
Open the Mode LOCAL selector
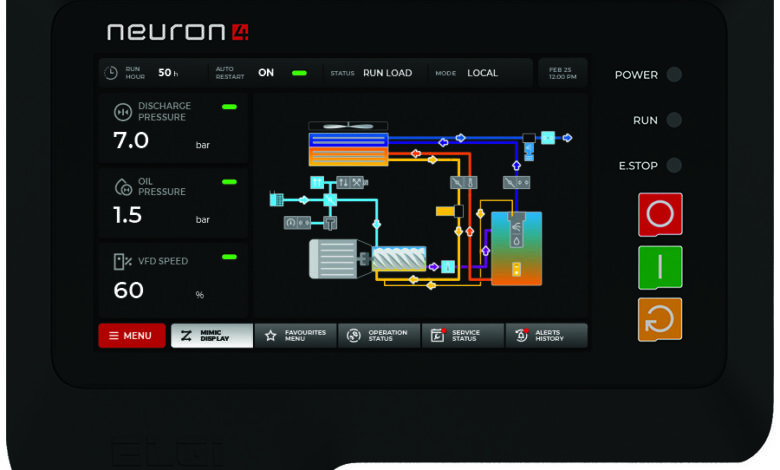click(482, 73)
